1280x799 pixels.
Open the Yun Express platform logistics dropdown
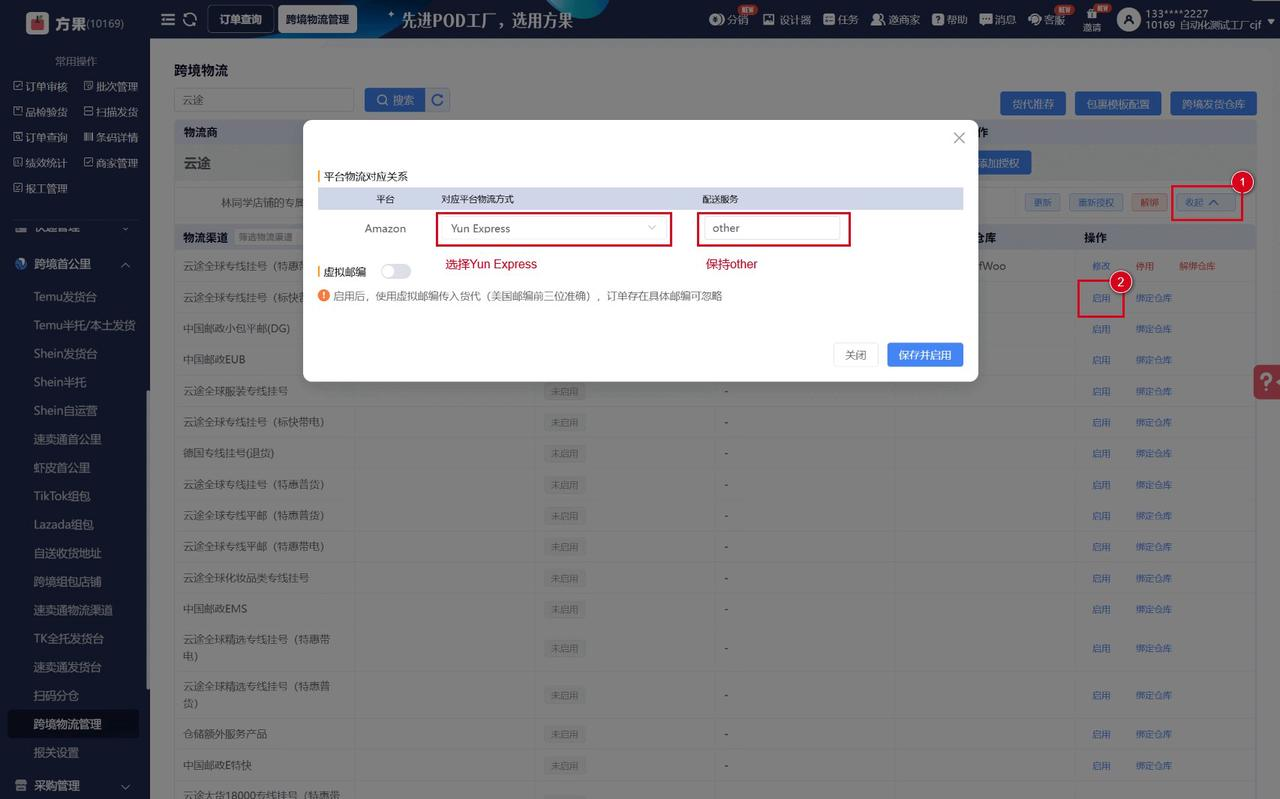[554, 228]
